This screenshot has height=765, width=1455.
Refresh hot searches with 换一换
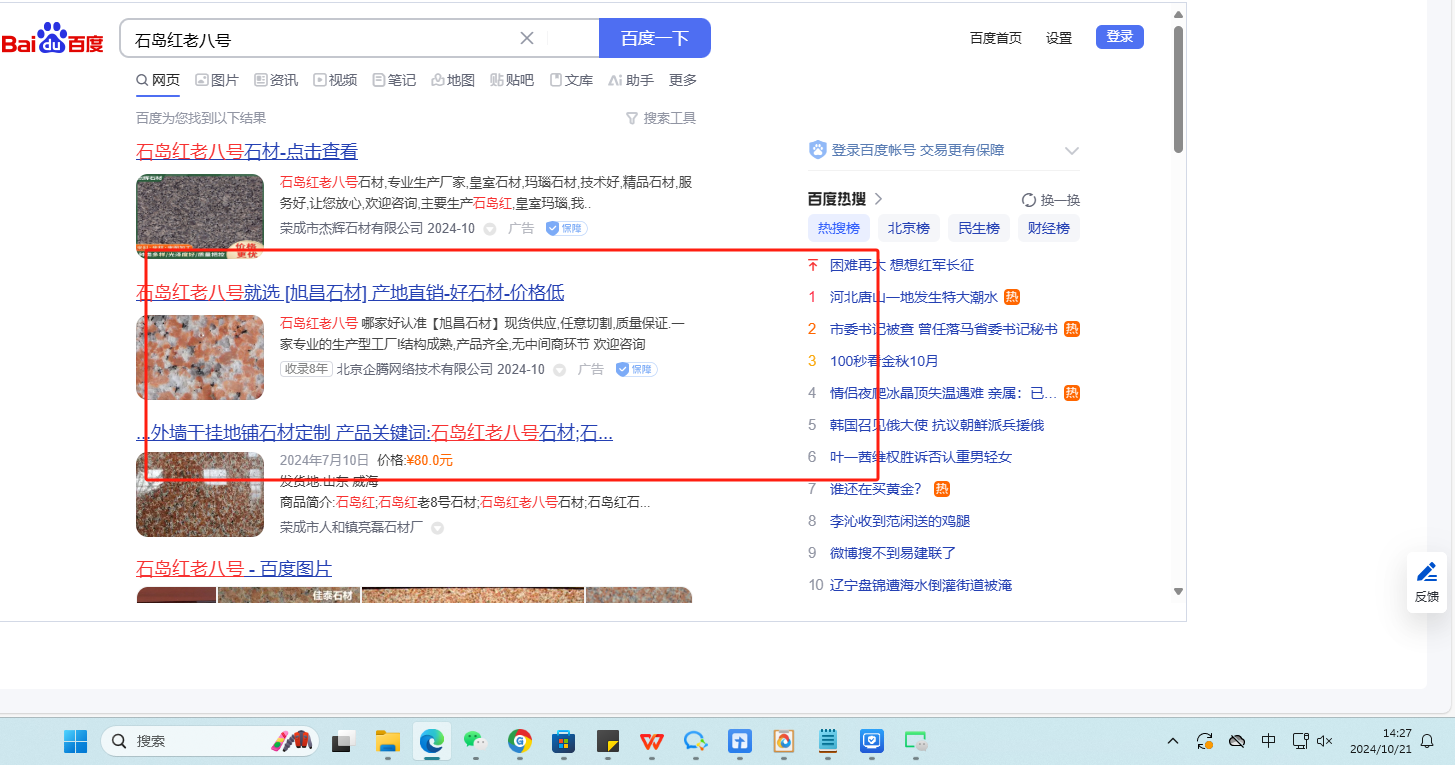1051,200
